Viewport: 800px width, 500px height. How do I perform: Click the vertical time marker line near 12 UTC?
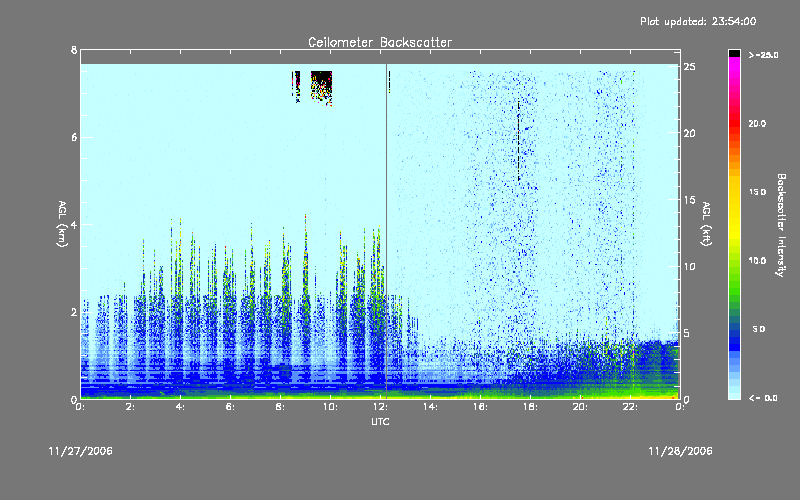pos(386,231)
